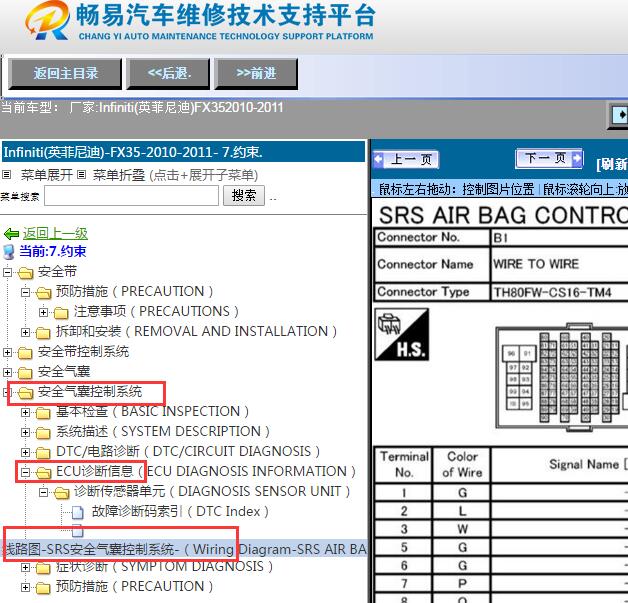
Task: Click folder icon of 注意事项 (PRECAUTIONS)
Action: pos(61,312)
